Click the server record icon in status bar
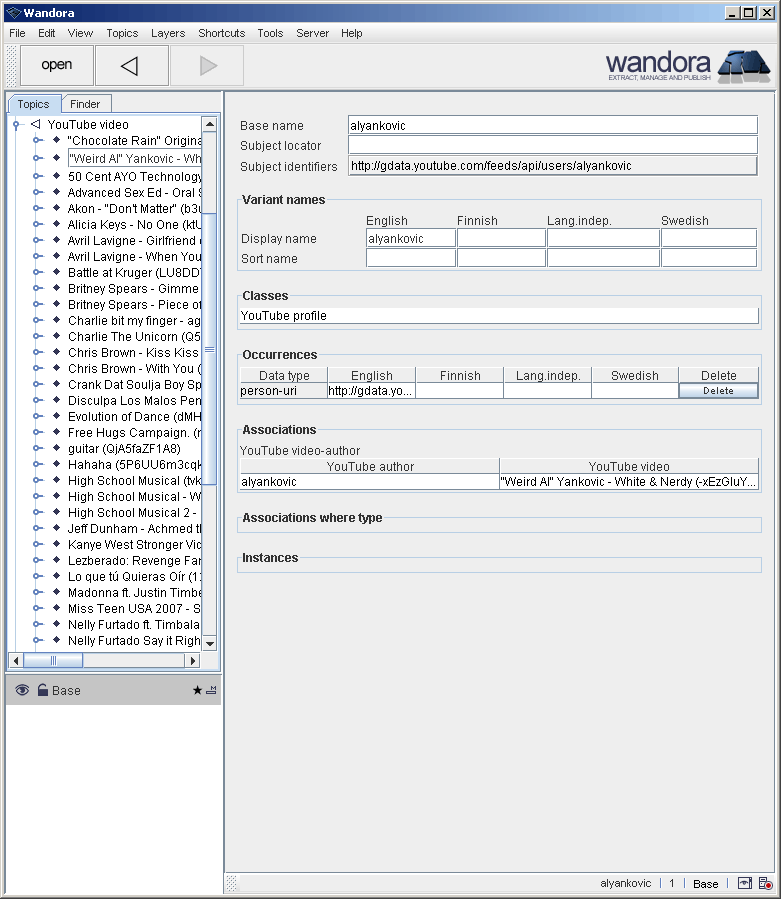Screen dimensions: 781x899 [x=765, y=883]
